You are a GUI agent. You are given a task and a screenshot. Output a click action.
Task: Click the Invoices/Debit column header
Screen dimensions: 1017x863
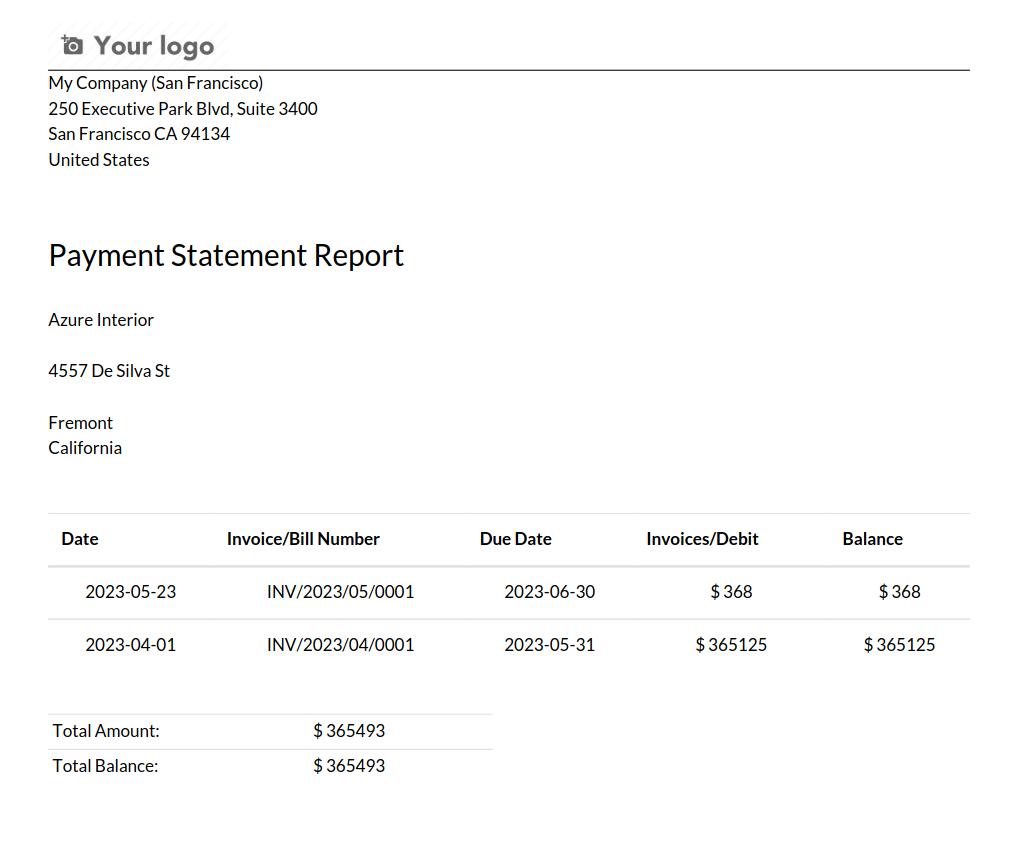tap(702, 539)
